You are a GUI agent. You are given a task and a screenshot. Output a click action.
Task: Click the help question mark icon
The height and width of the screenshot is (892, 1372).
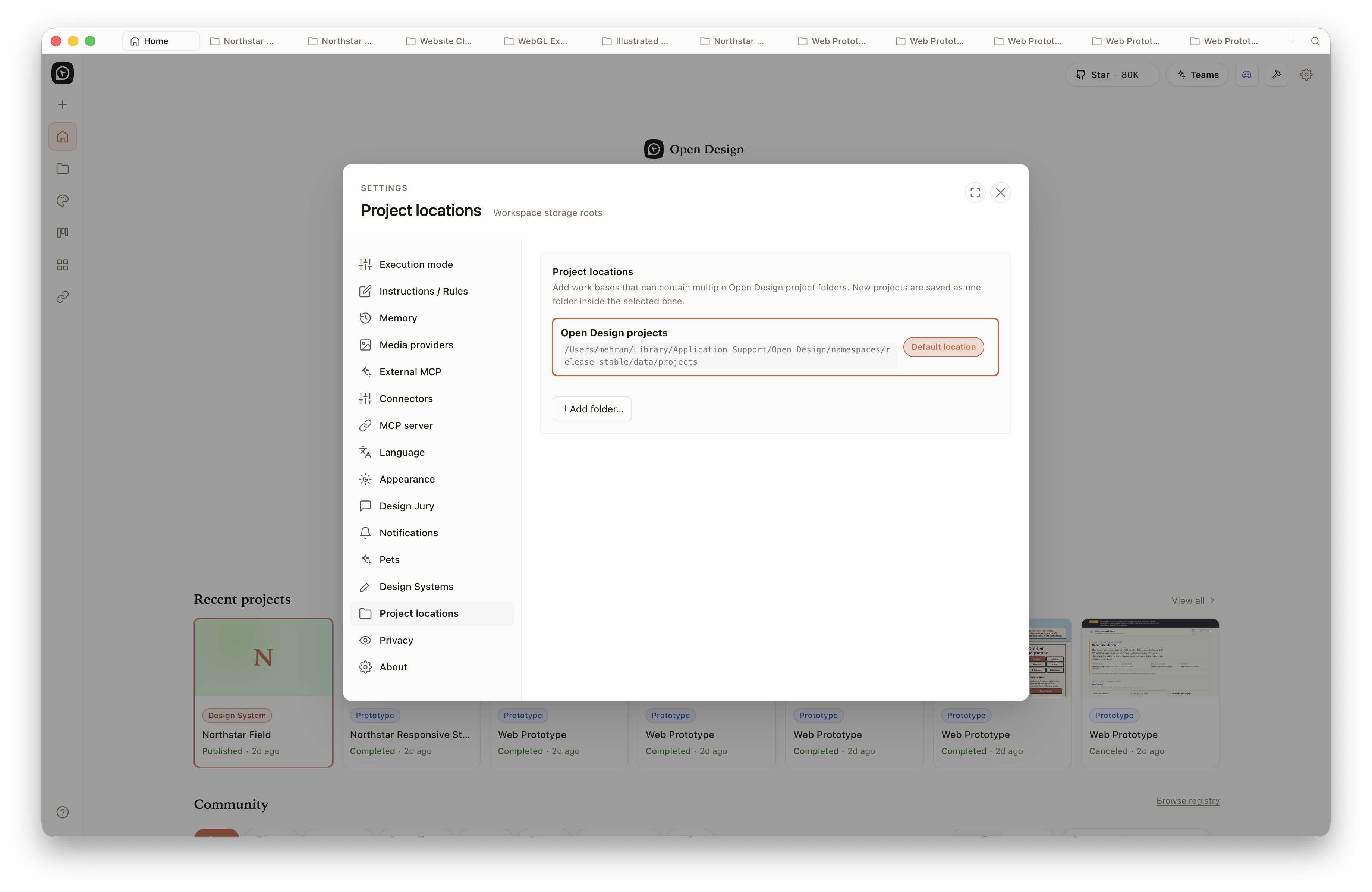tap(62, 813)
